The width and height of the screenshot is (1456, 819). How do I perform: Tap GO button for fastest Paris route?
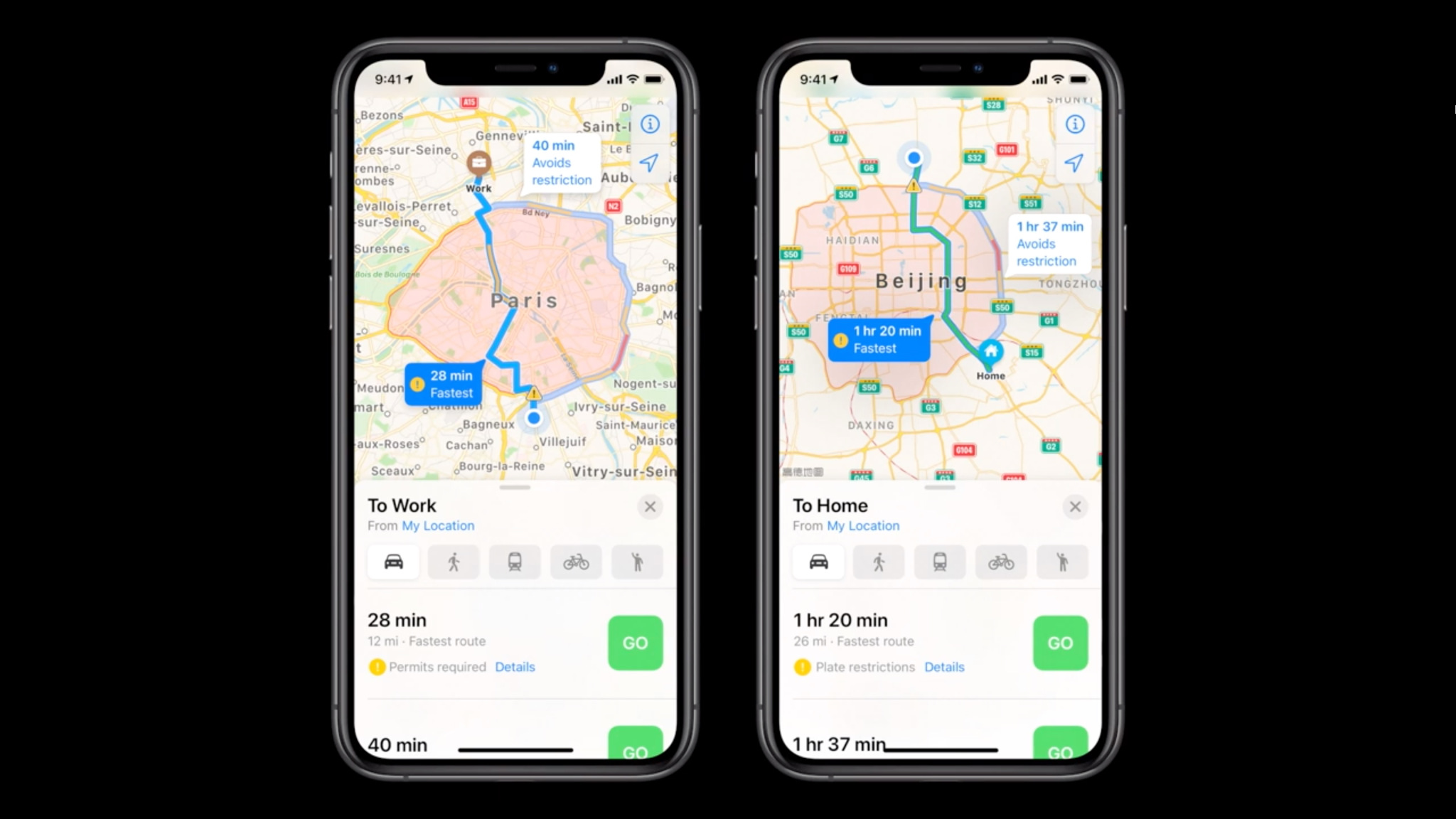point(635,643)
